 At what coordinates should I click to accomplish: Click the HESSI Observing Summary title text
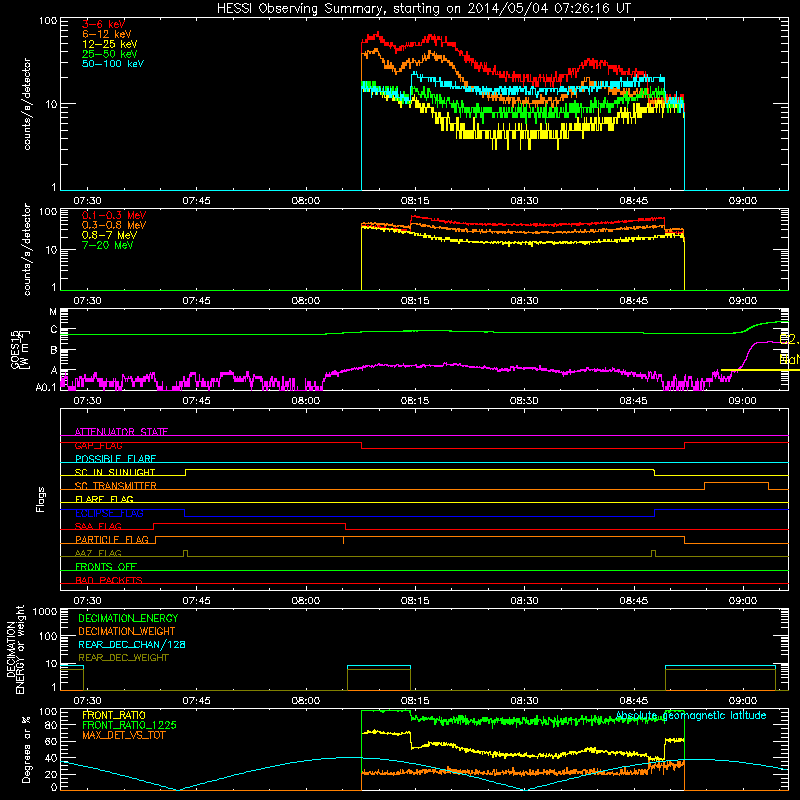423,8
